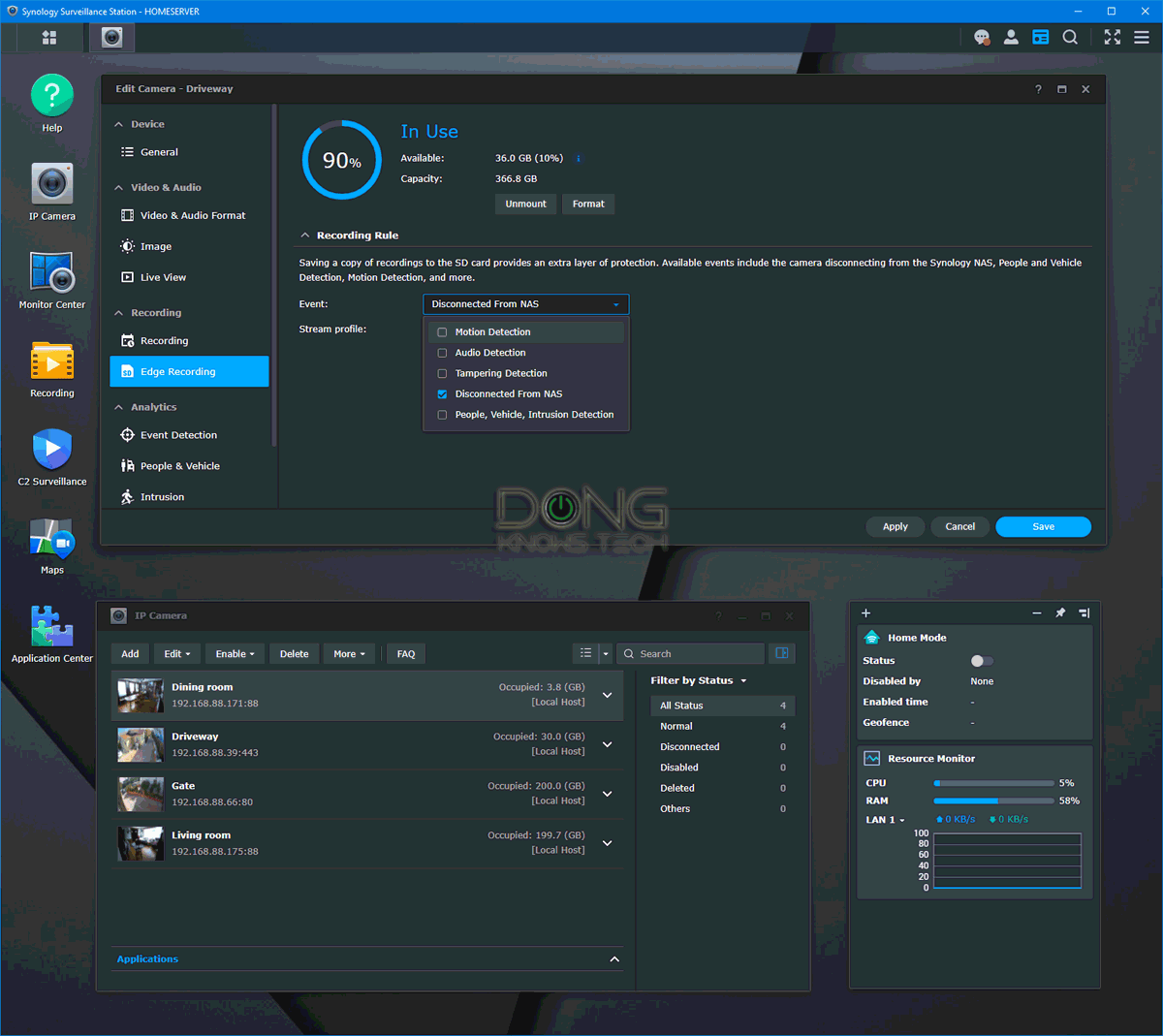Pin the Home Mode widget
The image size is (1163, 1036).
1060,612
